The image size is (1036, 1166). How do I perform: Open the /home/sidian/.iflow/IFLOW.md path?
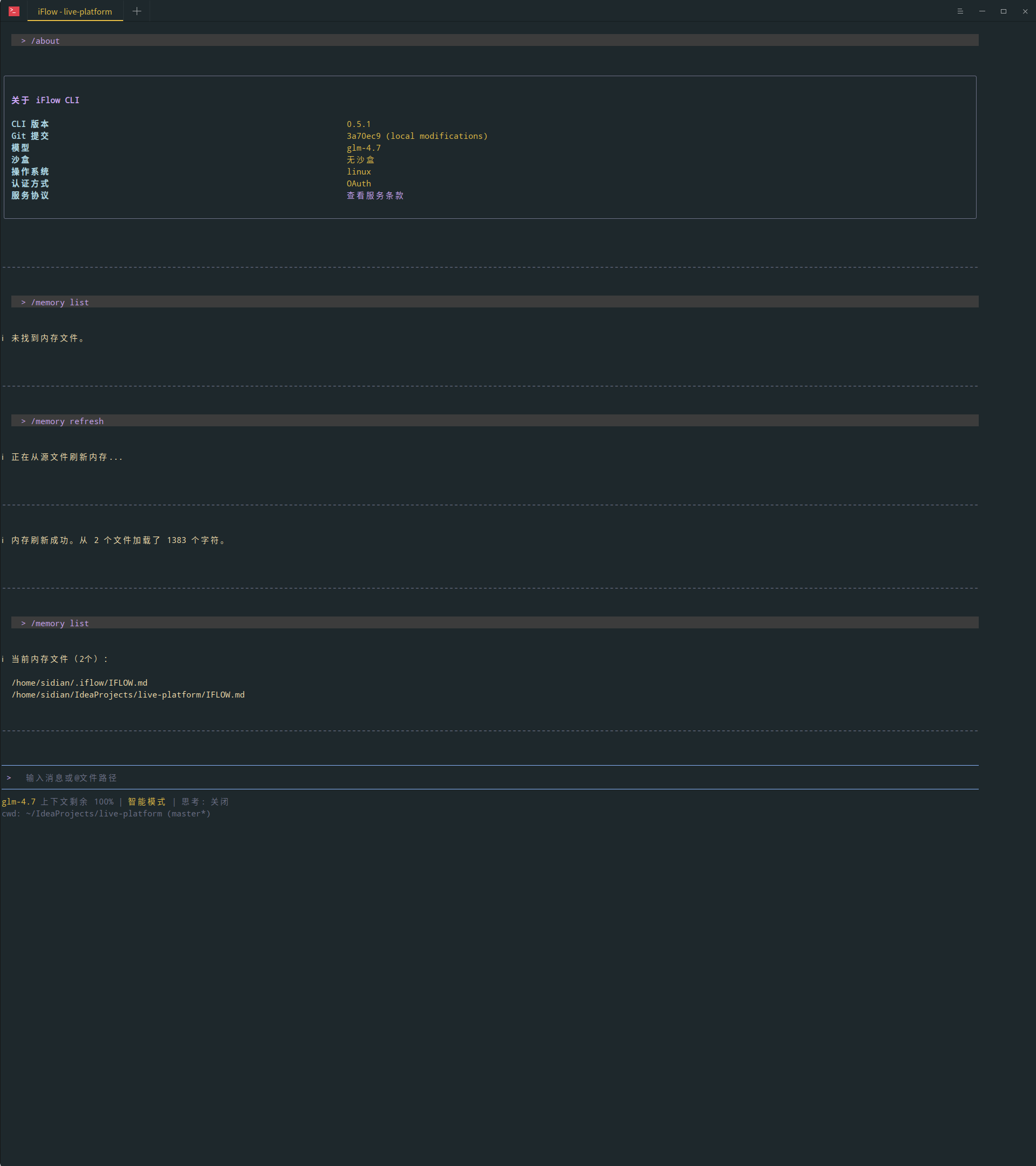[80, 683]
